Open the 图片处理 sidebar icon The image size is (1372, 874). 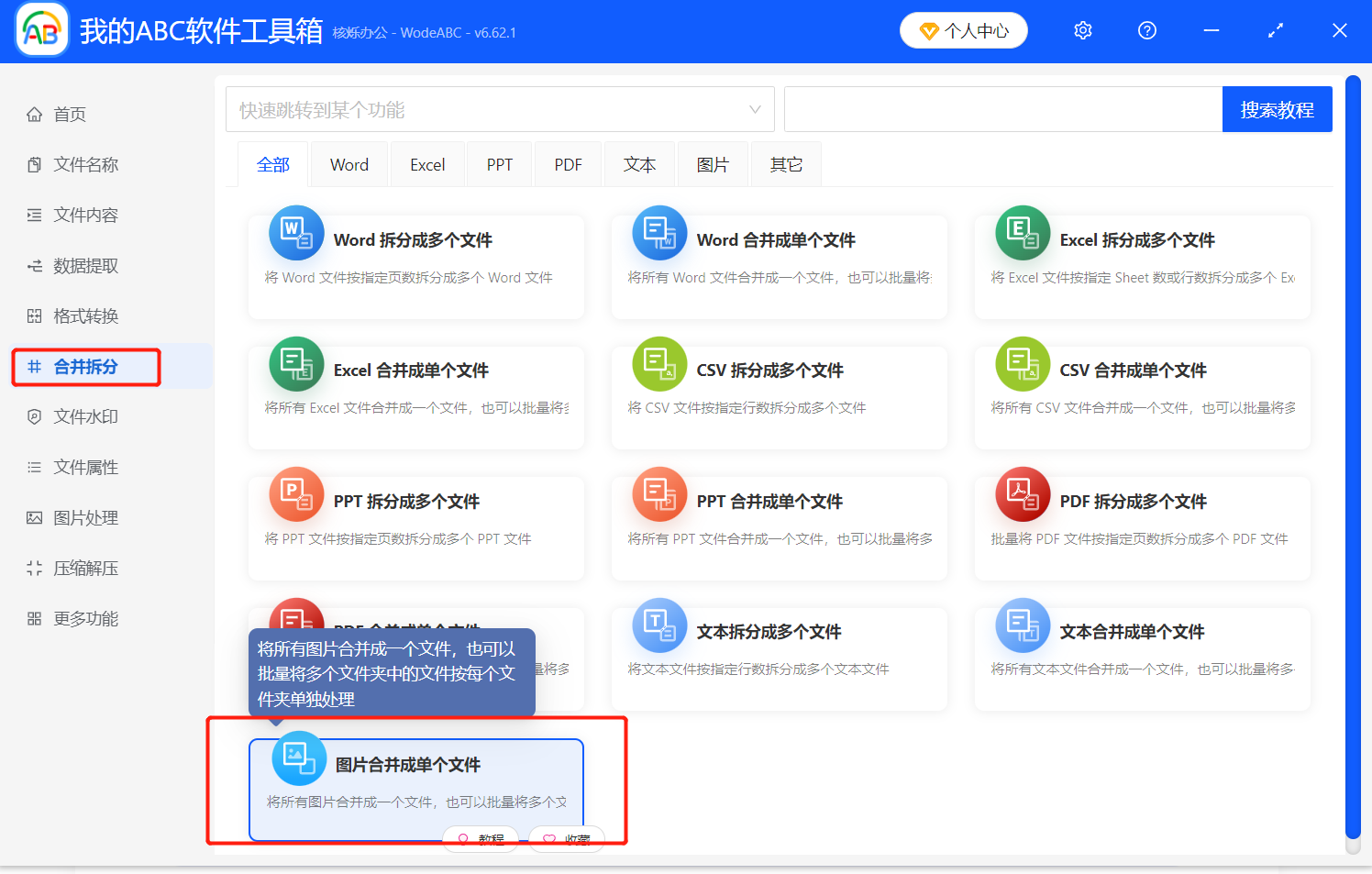coord(34,517)
